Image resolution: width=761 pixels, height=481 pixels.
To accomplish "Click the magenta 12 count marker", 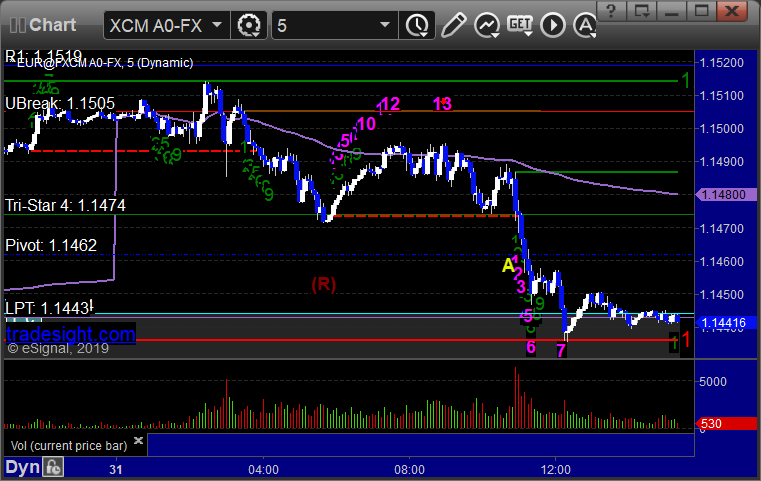I will tap(390, 104).
